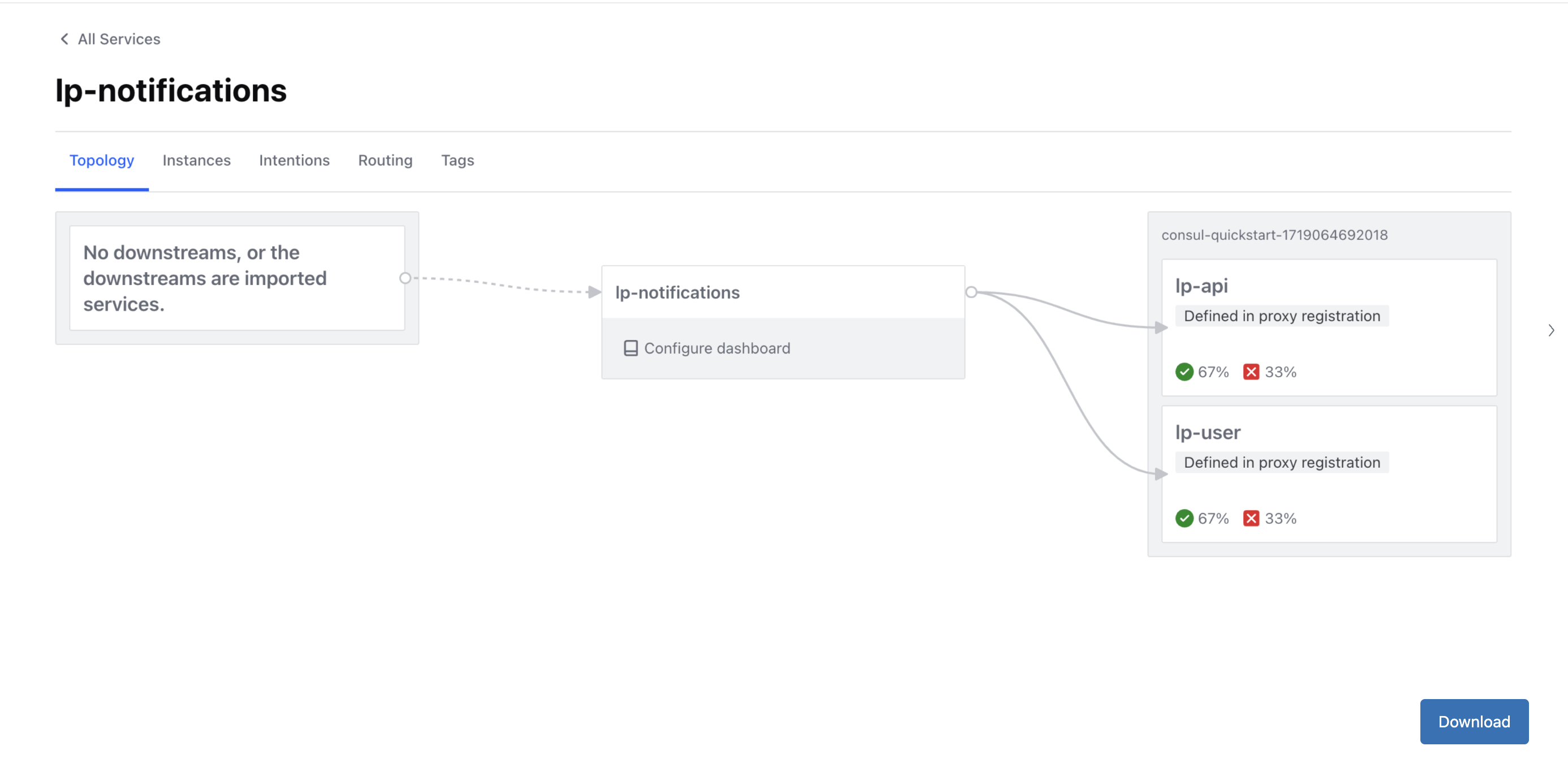Open the Configure dashboard link
This screenshot has height=776, width=1568.
coord(717,348)
